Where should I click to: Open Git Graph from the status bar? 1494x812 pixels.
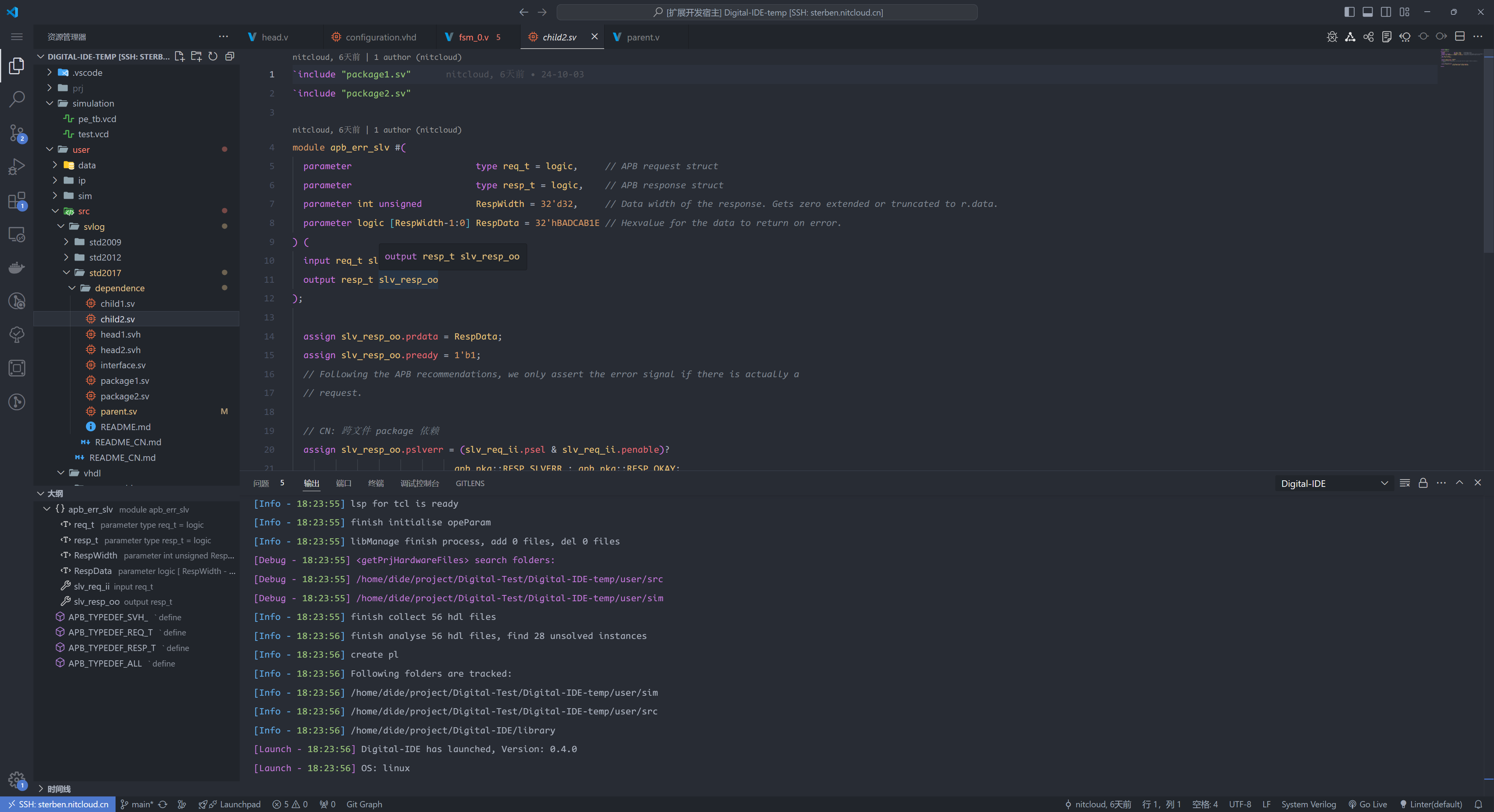[364, 804]
